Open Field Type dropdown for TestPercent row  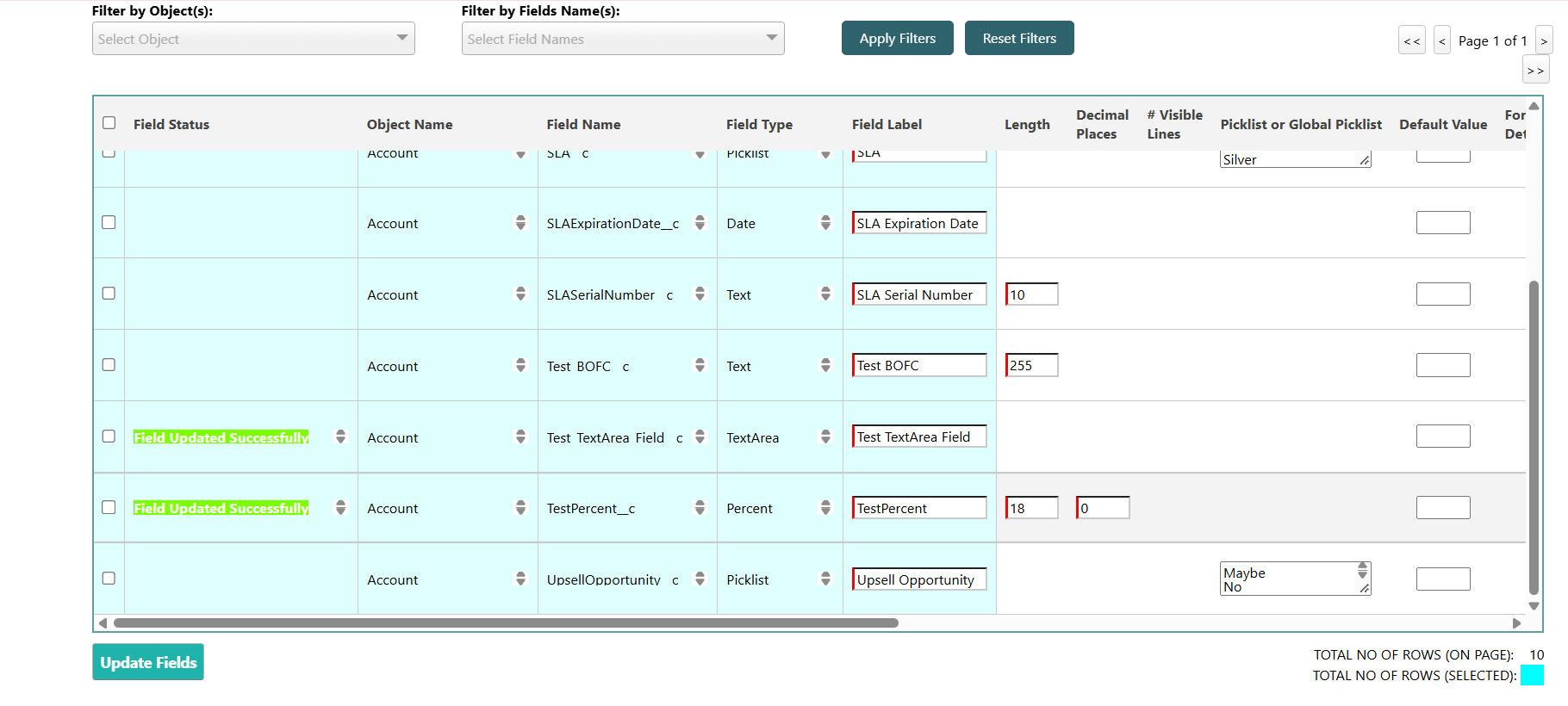point(825,508)
